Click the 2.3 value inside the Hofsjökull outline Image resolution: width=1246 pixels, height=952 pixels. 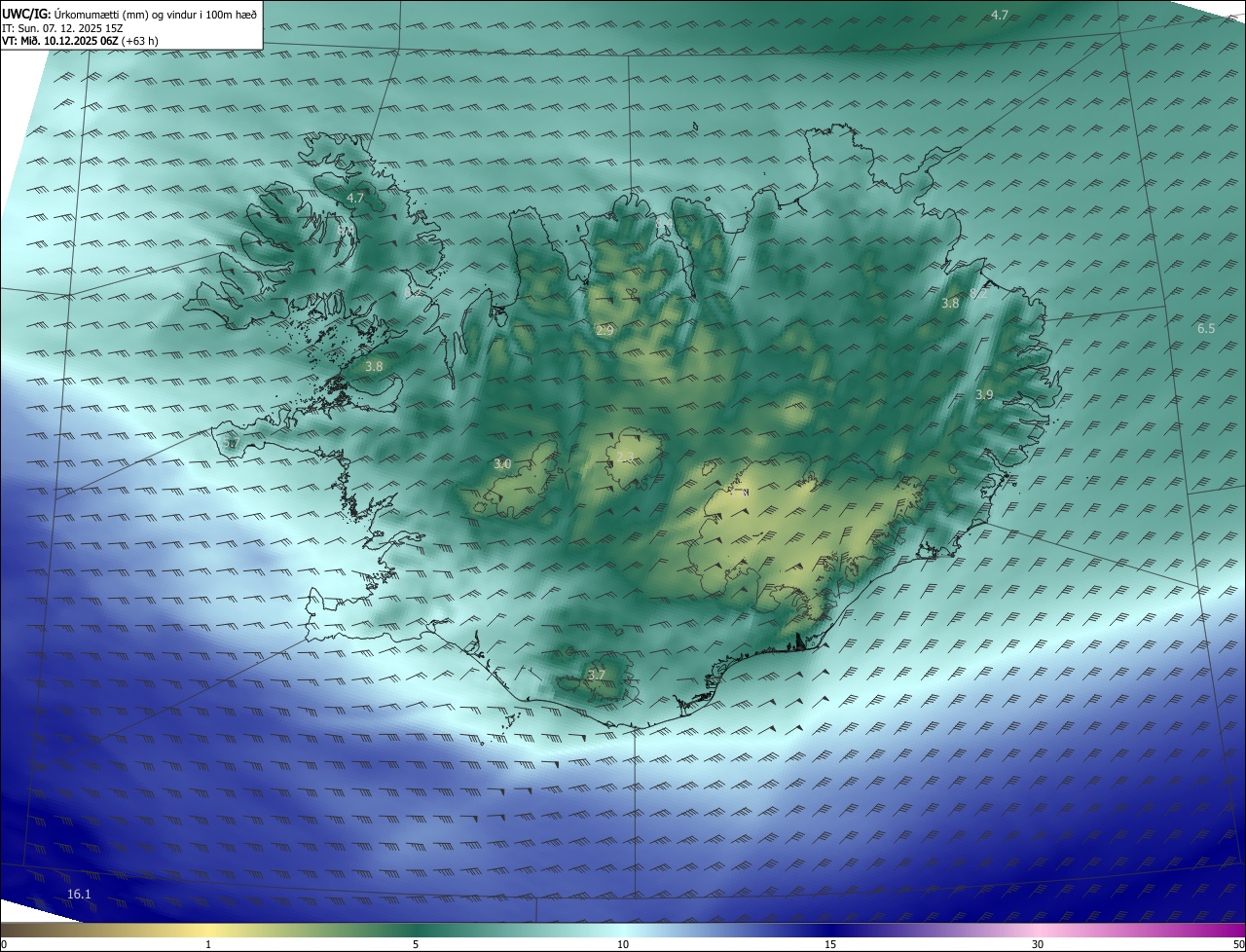point(625,456)
